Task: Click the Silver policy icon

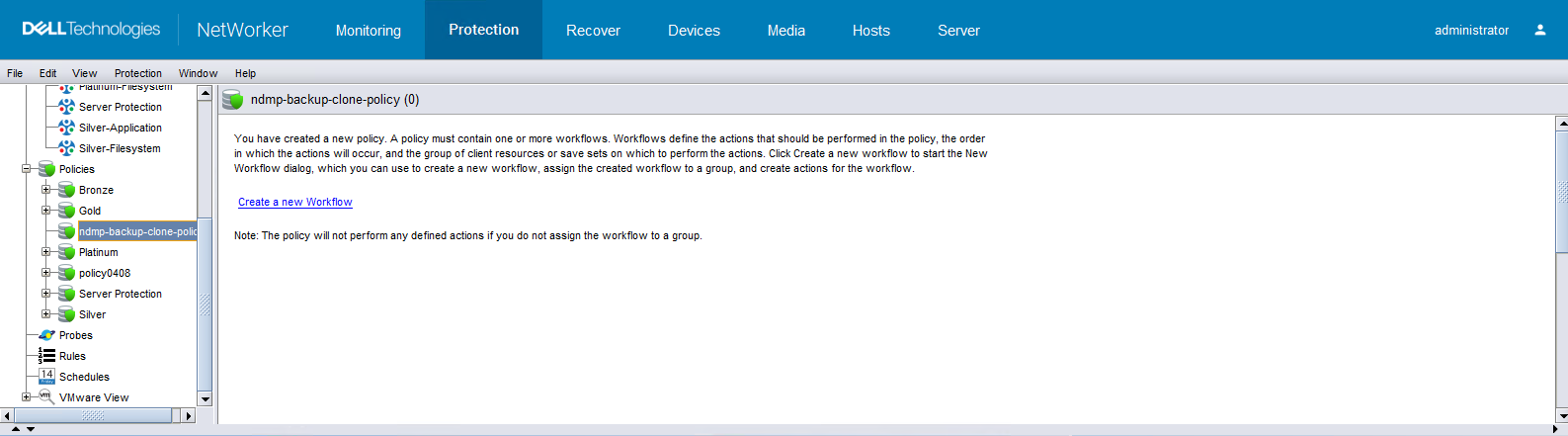Action: coord(66,314)
